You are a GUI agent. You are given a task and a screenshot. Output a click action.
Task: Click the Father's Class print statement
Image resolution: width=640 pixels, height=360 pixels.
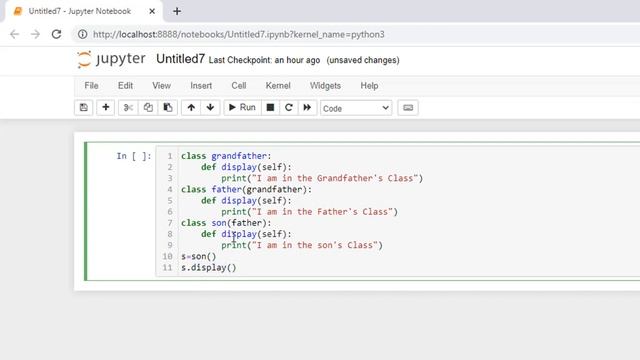point(309,212)
